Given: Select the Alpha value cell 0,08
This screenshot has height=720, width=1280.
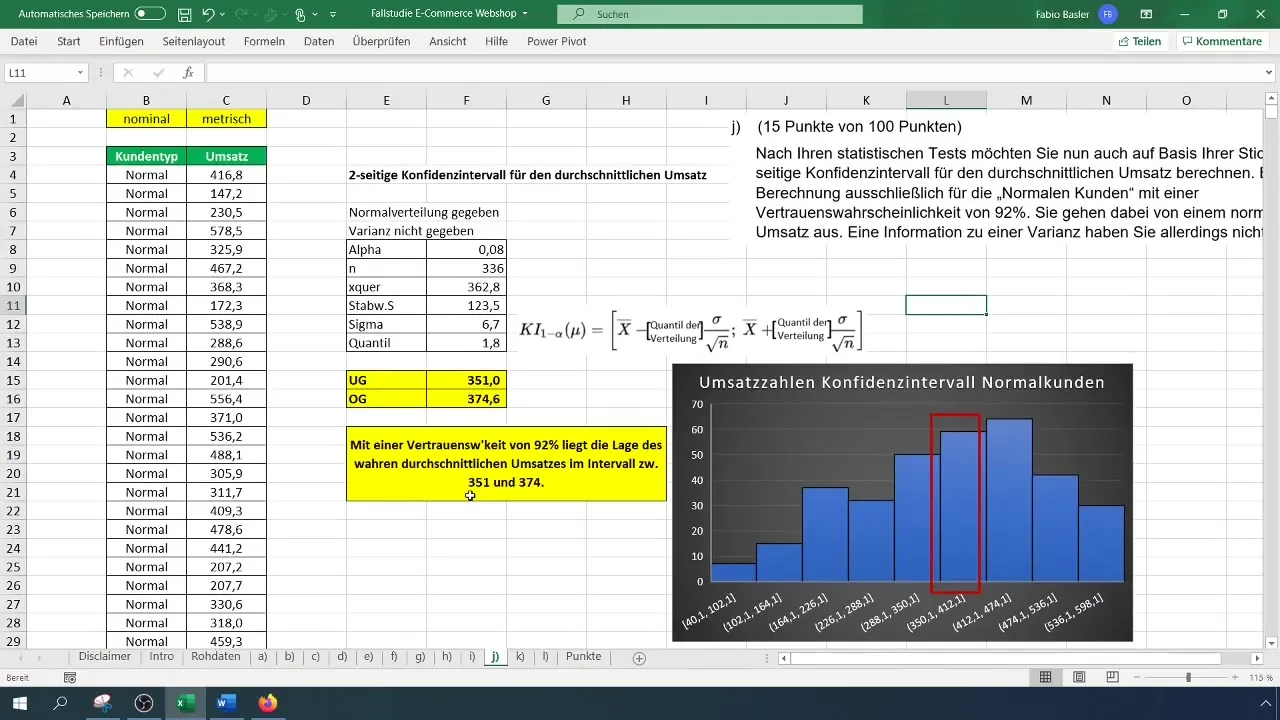Looking at the screenshot, I should (x=466, y=249).
